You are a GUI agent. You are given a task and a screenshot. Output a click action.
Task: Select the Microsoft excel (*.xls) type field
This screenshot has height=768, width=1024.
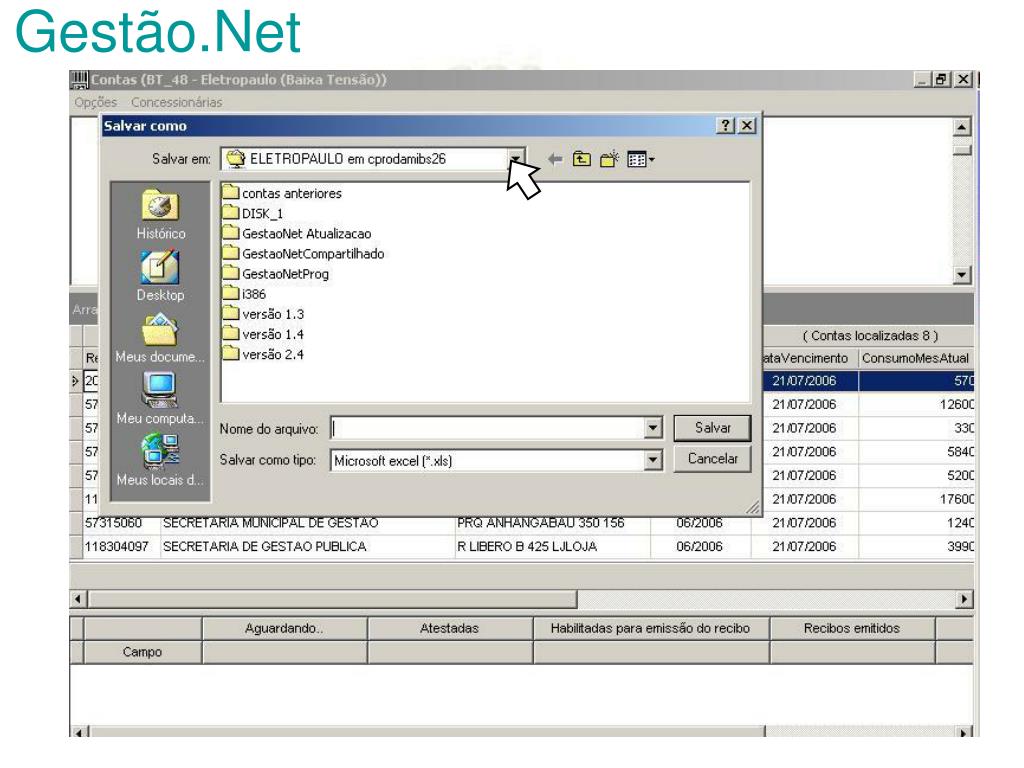click(487, 460)
